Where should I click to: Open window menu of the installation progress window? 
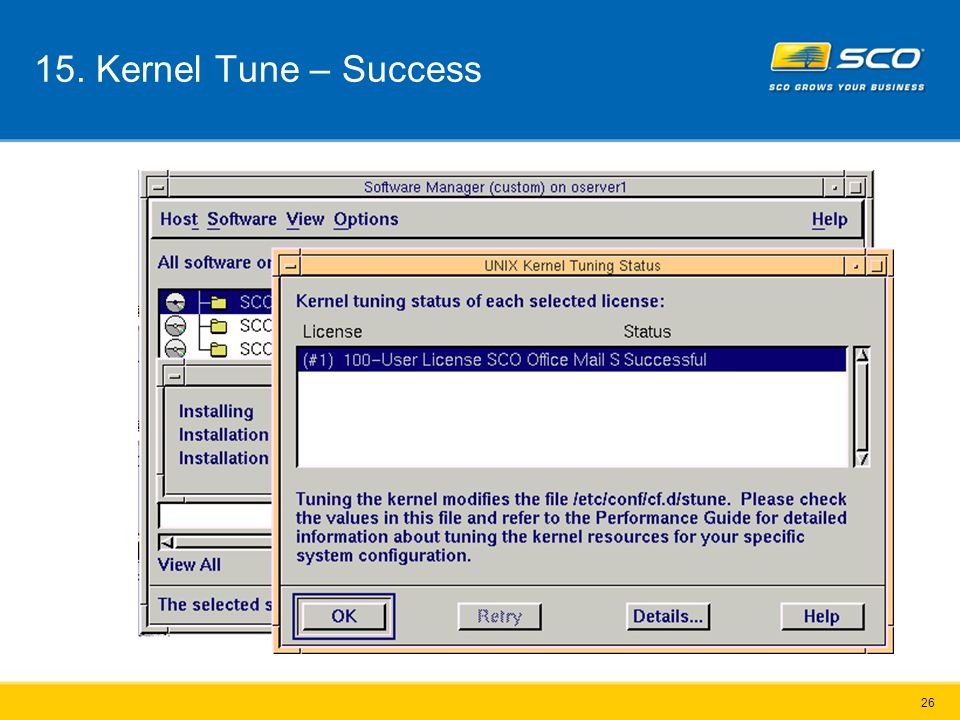pos(174,376)
